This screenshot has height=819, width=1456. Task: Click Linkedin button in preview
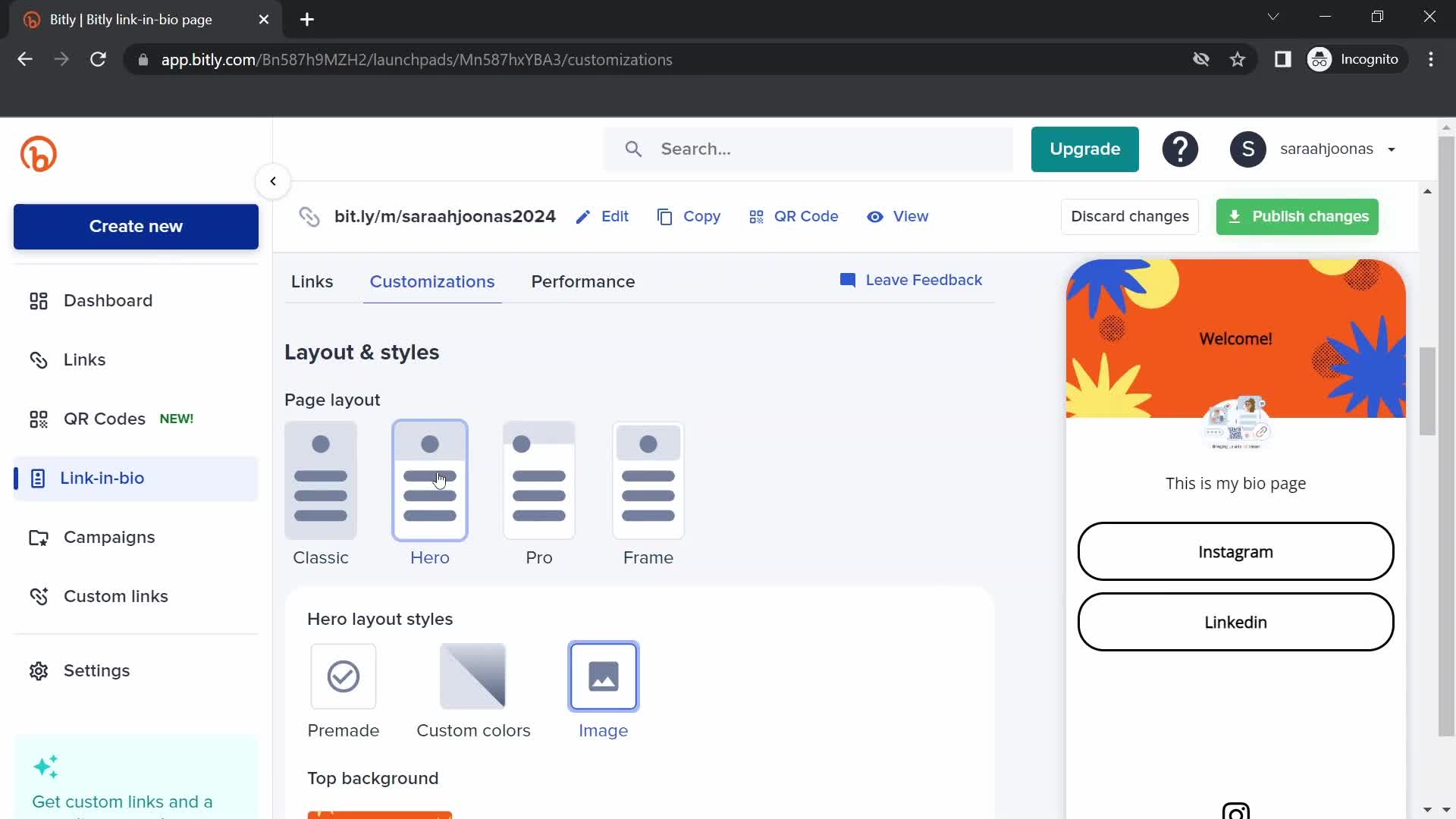click(x=1235, y=622)
